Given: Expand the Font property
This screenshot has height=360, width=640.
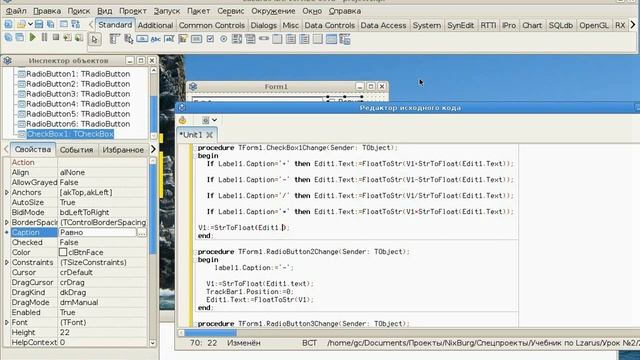Looking at the screenshot, I should point(7,322).
